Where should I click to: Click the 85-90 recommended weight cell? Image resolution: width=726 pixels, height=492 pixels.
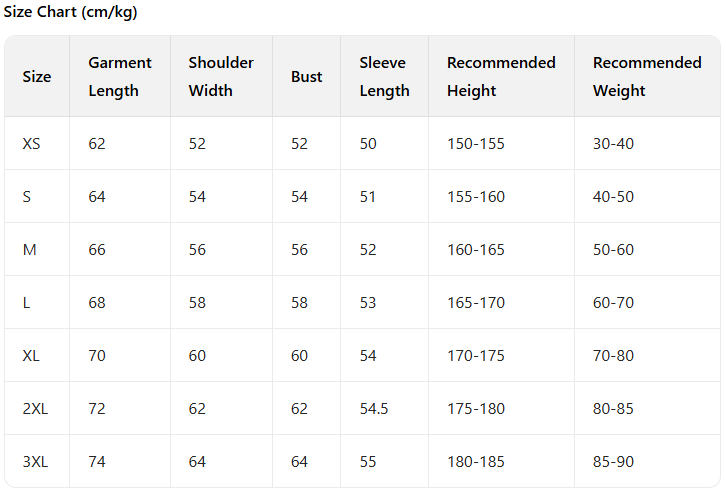click(613, 462)
